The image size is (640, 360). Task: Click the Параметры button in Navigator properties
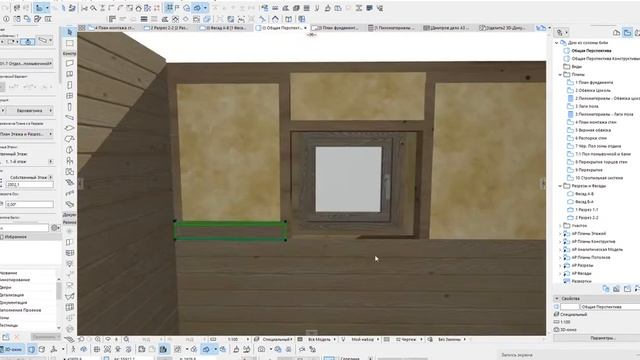[x=602, y=338]
